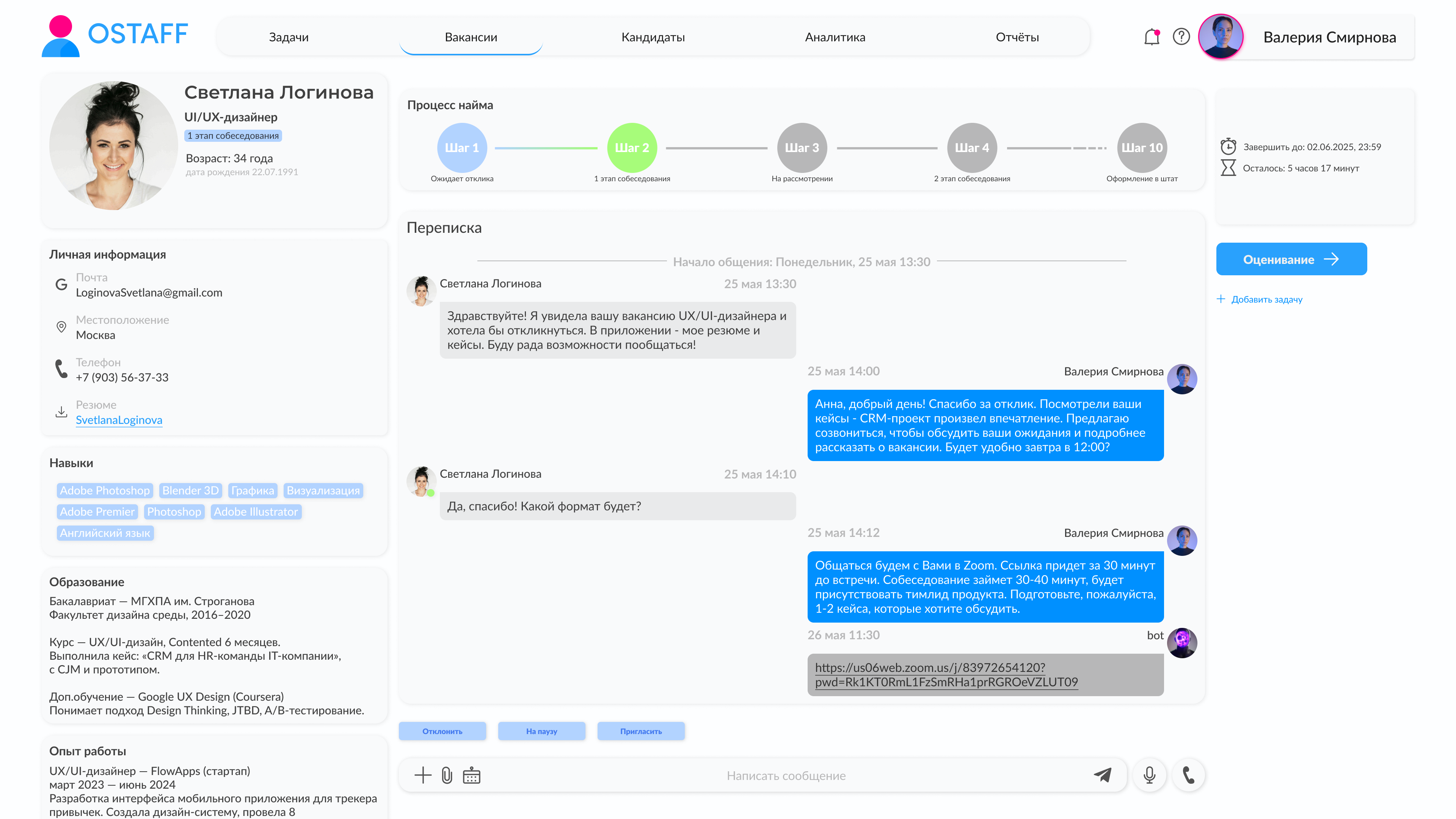Viewport: 1456px width, 819px height.
Task: Click the Написать сообщение input field
Action: 786,775
